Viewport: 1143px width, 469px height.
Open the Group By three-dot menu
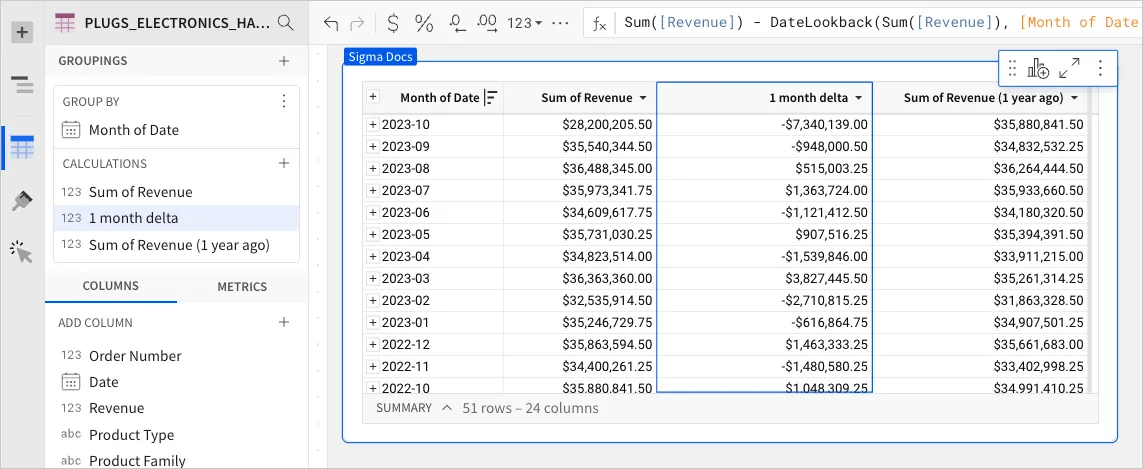point(284,101)
